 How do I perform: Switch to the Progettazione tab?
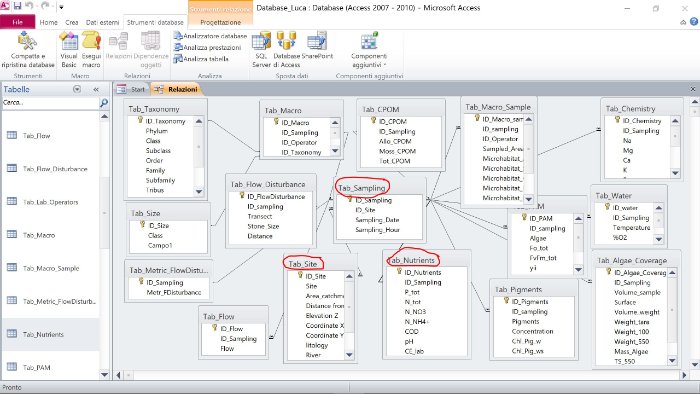coord(221,22)
